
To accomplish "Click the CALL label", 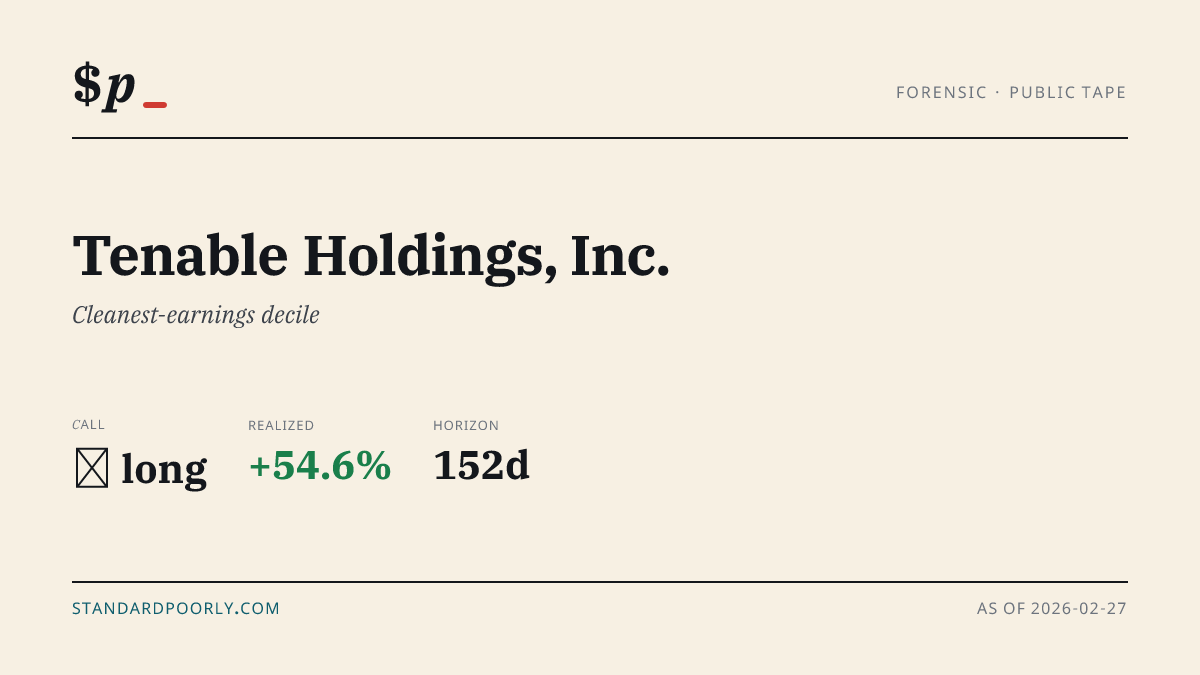I will [88, 425].
